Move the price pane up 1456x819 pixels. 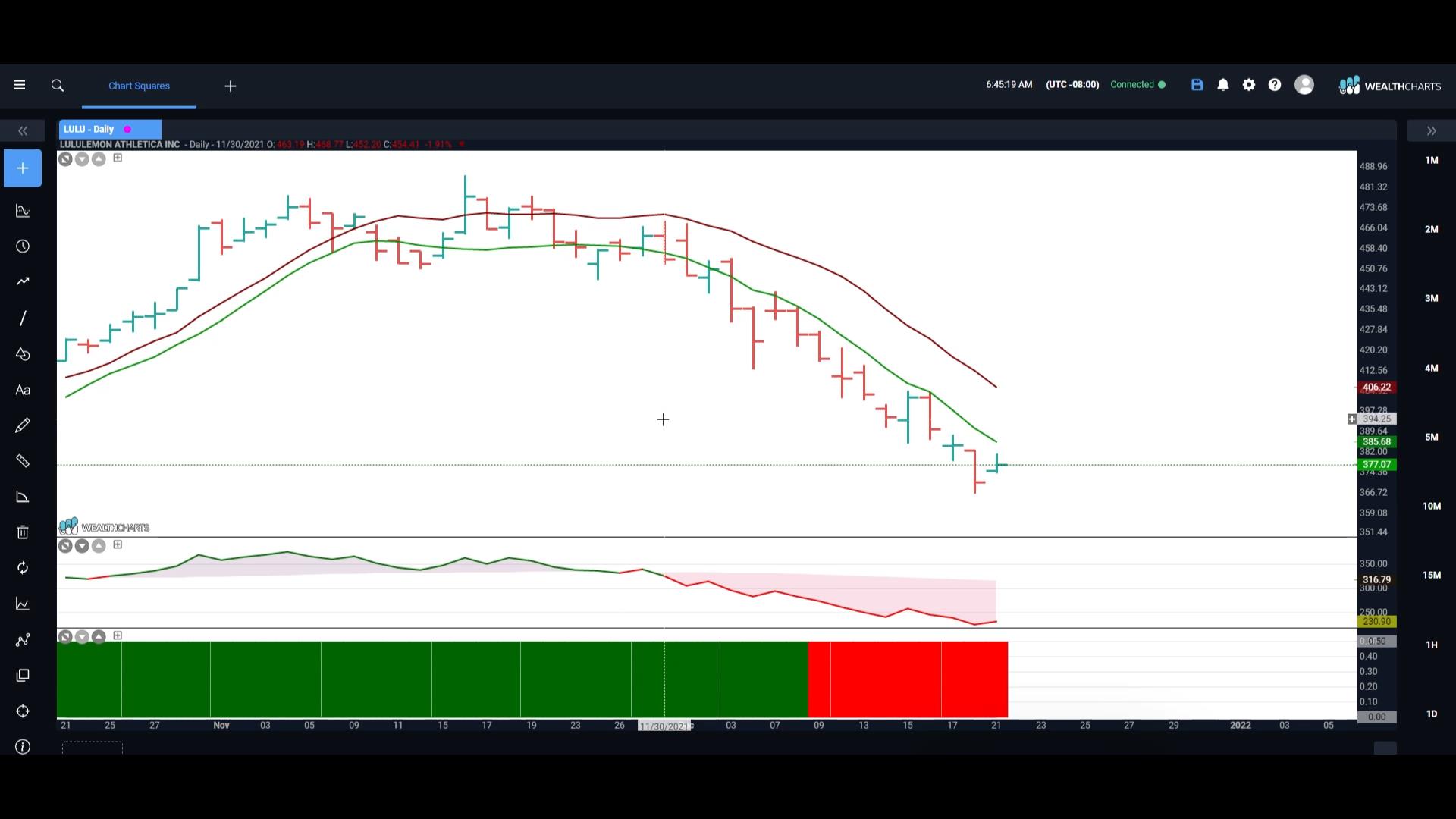(x=99, y=159)
